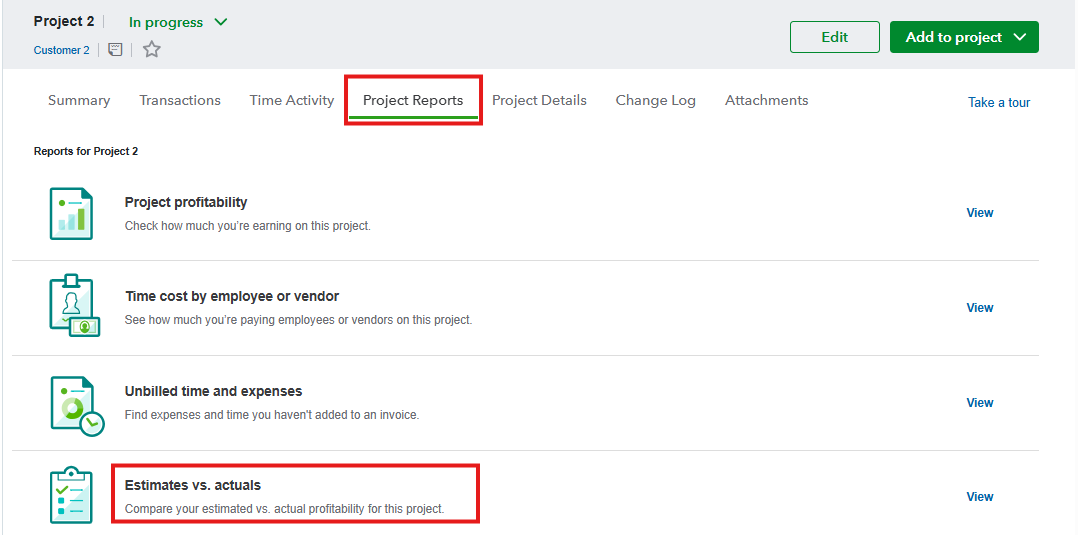View the Unbilled time and expenses report
Viewport: 1078px width, 535px height.
pos(979,403)
